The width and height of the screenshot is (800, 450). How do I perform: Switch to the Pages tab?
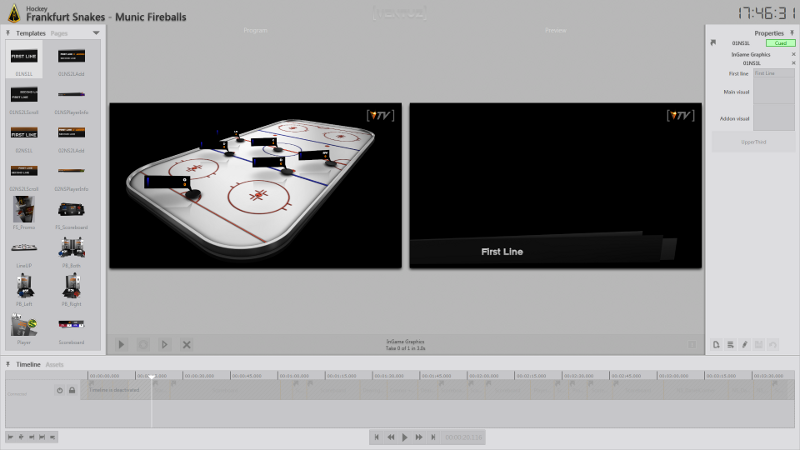coord(60,33)
